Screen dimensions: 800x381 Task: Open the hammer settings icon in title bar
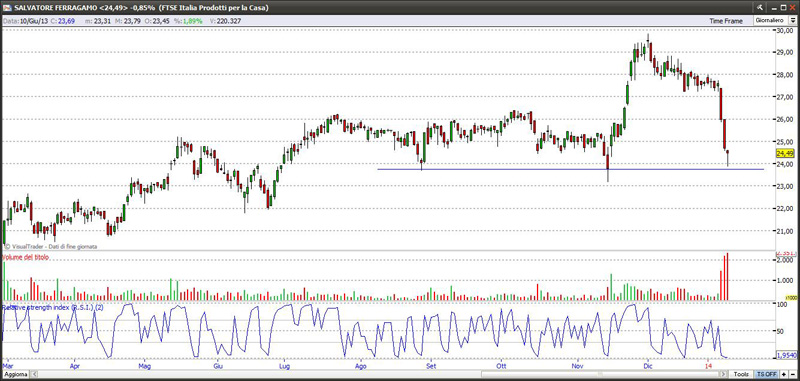click(x=760, y=7)
